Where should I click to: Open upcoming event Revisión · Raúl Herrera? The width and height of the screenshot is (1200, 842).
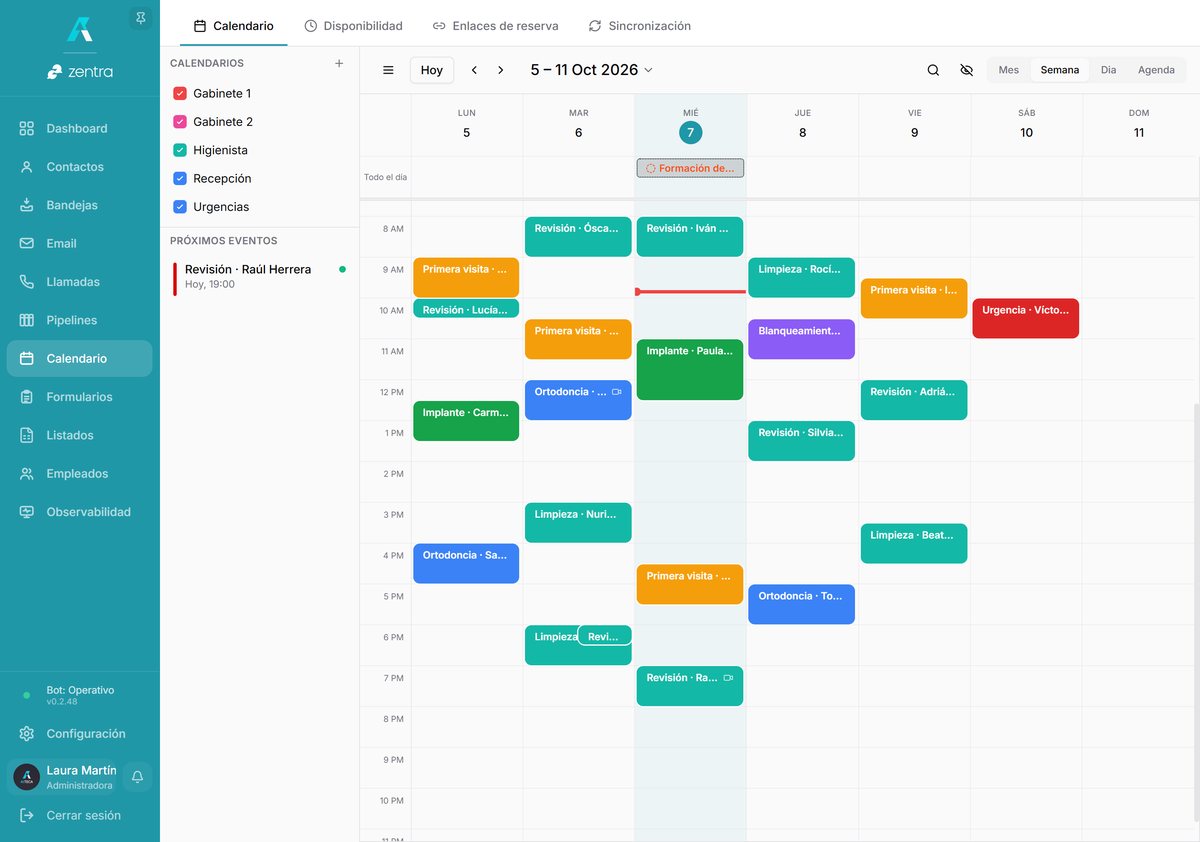pyautogui.click(x=259, y=278)
